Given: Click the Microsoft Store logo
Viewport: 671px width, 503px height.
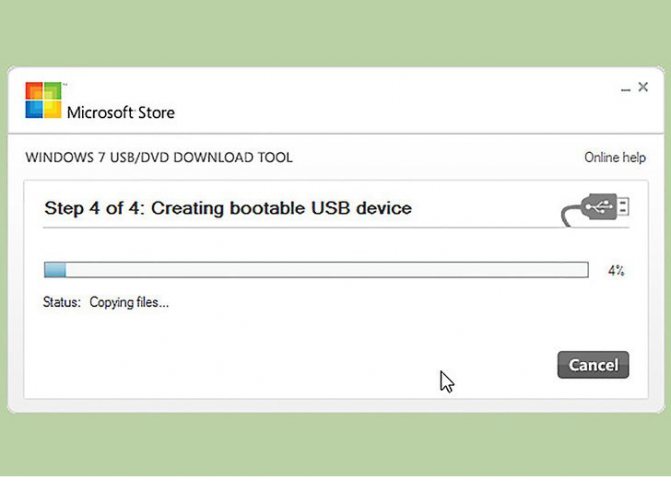Looking at the screenshot, I should pos(43,100).
